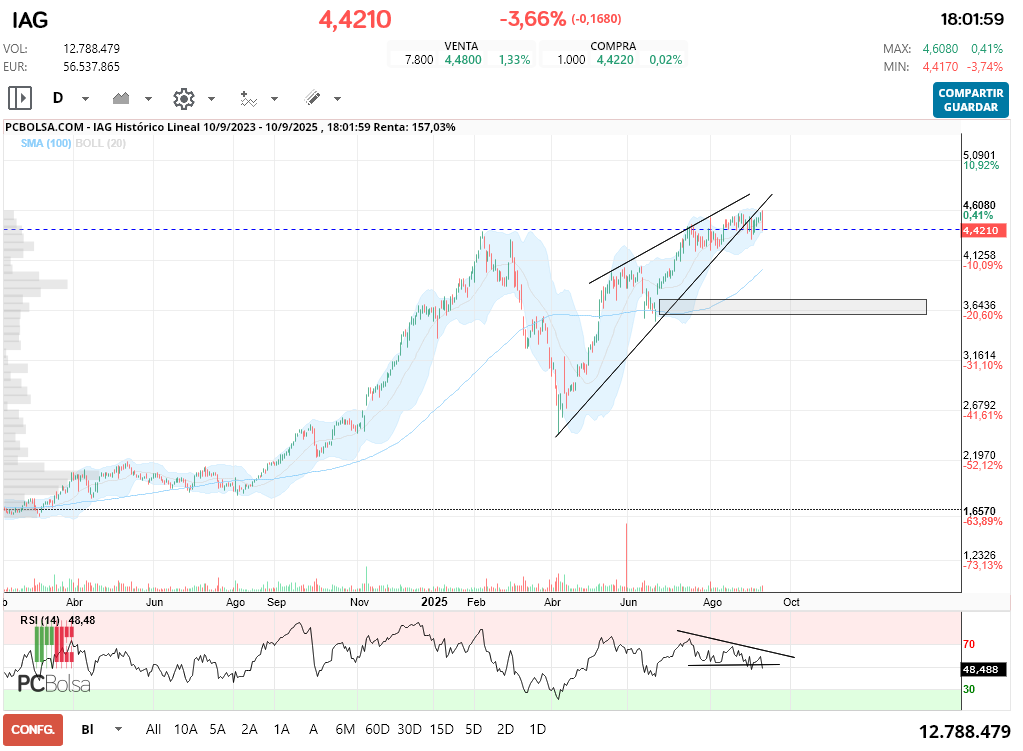The height and width of the screenshot is (751, 1023).
Task: Click the COMPARTIR GUARDAR button
Action: click(971, 100)
